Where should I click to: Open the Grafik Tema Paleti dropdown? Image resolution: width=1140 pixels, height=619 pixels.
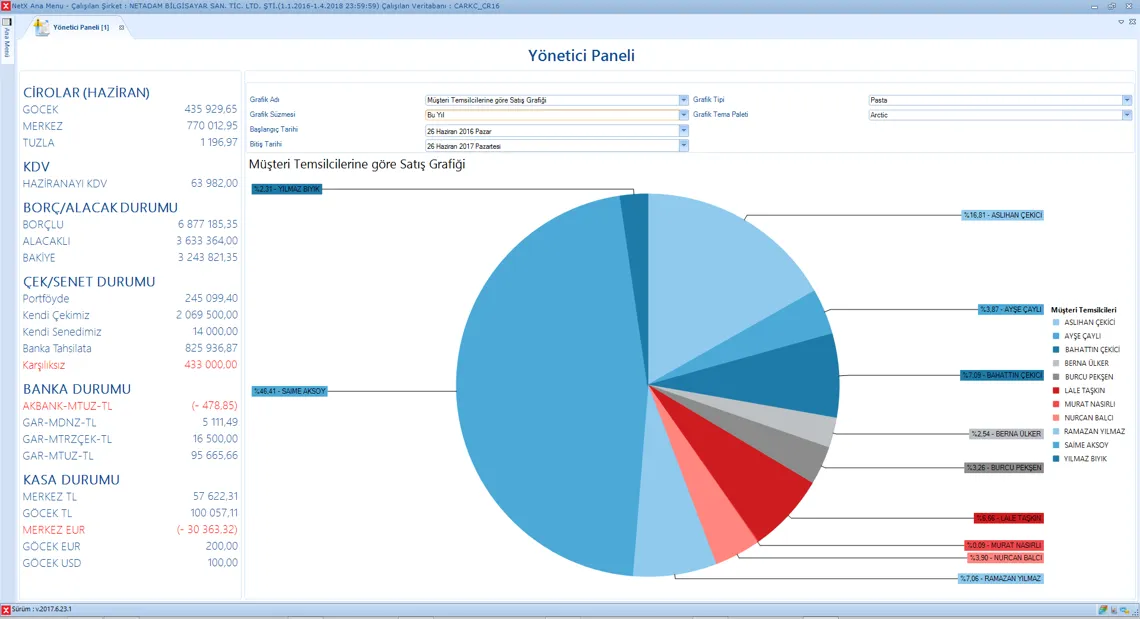point(1126,115)
